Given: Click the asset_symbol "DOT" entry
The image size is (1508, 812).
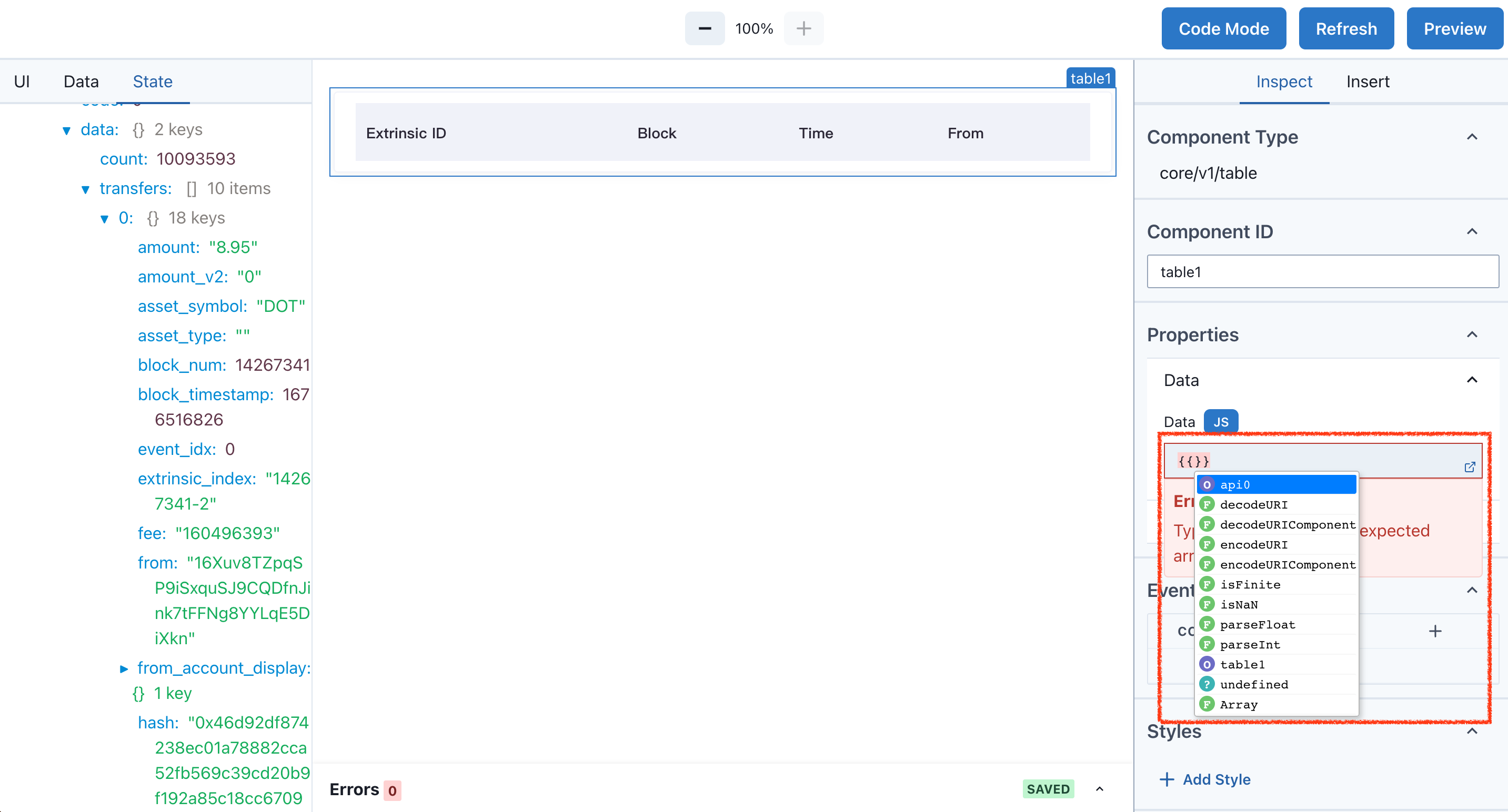Looking at the screenshot, I should click(222, 307).
